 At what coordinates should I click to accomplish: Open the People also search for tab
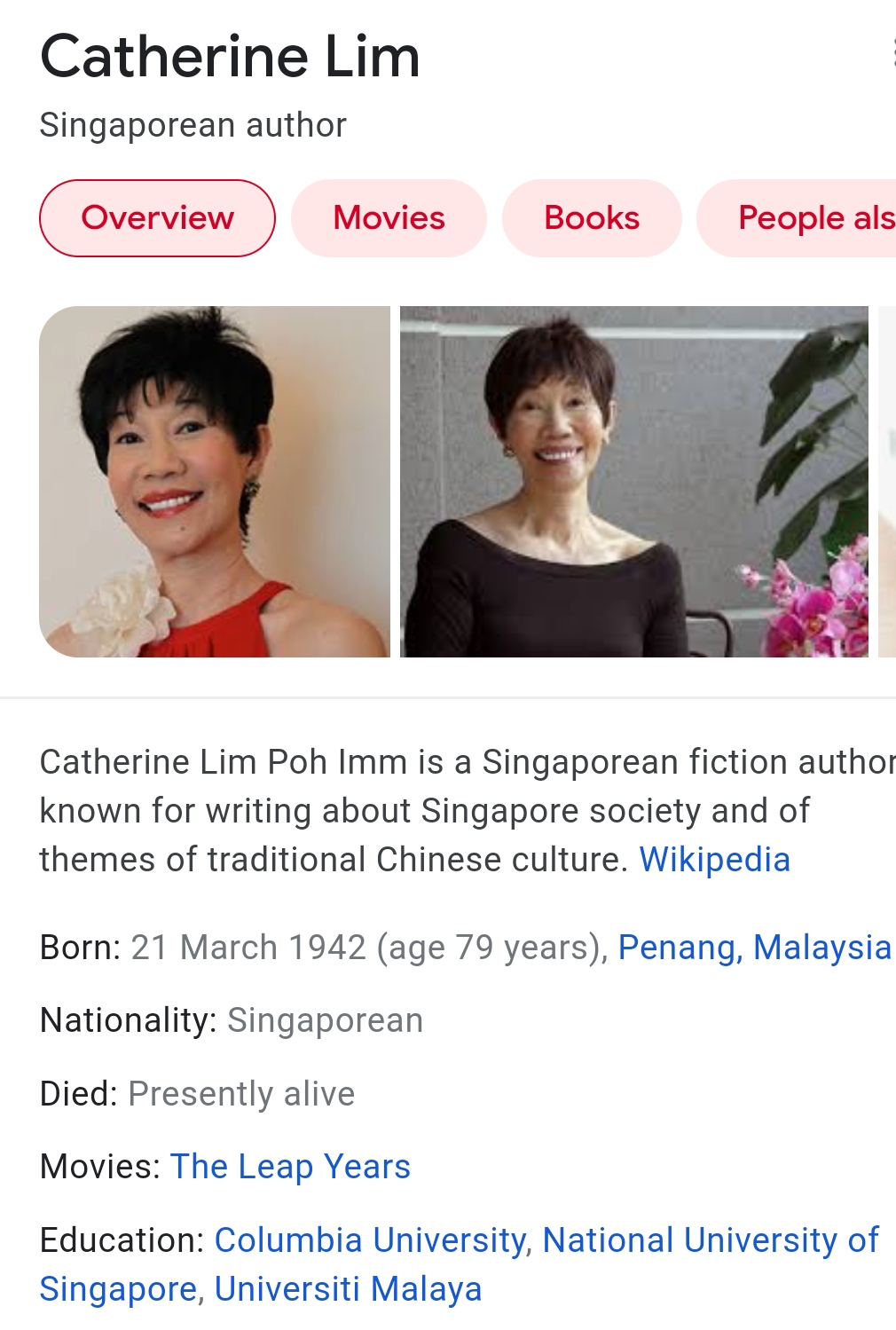tap(797, 218)
